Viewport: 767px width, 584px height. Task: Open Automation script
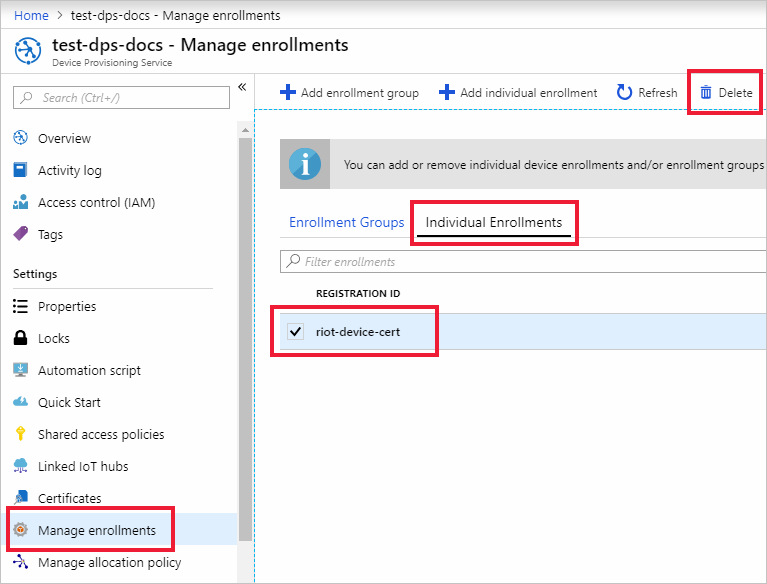(90, 371)
